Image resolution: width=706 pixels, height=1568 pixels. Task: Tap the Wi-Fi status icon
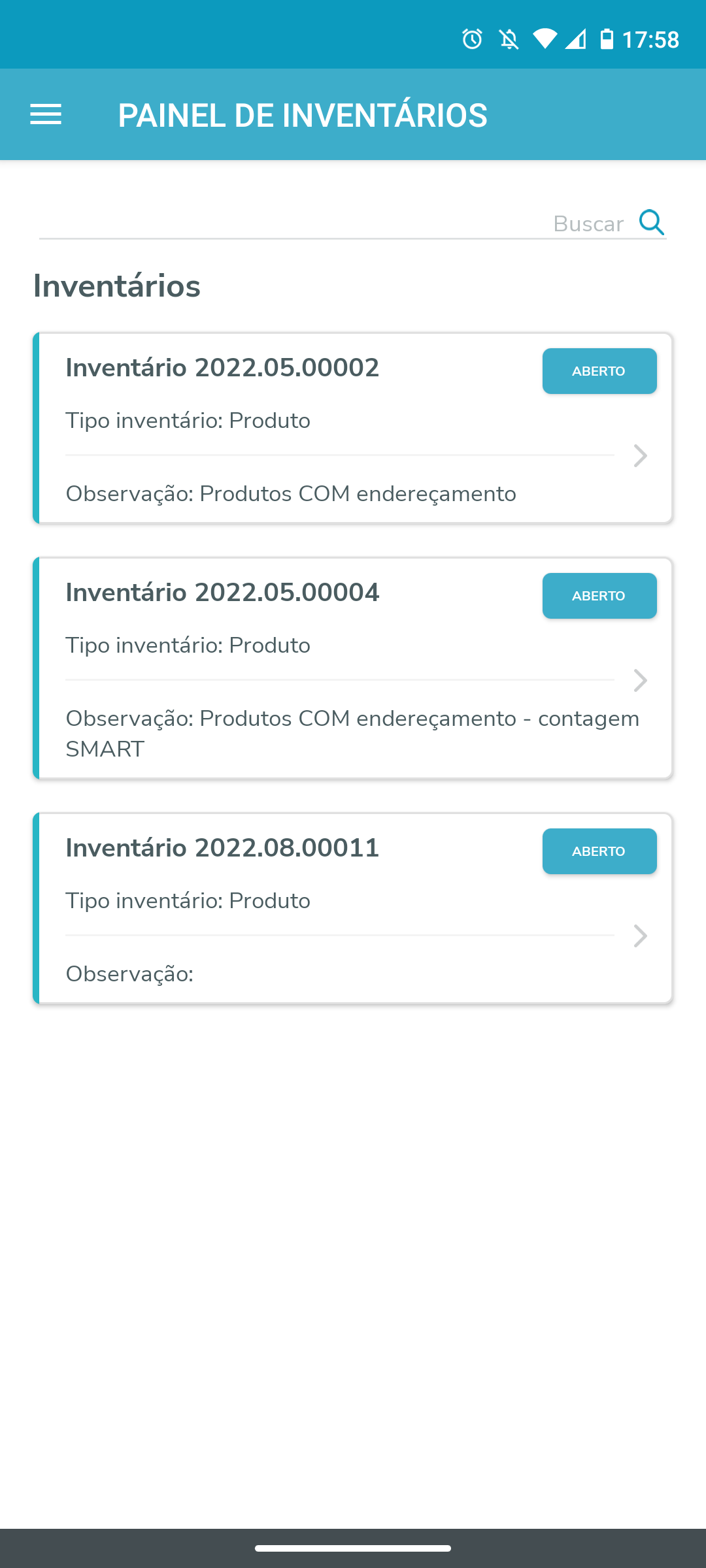544,39
